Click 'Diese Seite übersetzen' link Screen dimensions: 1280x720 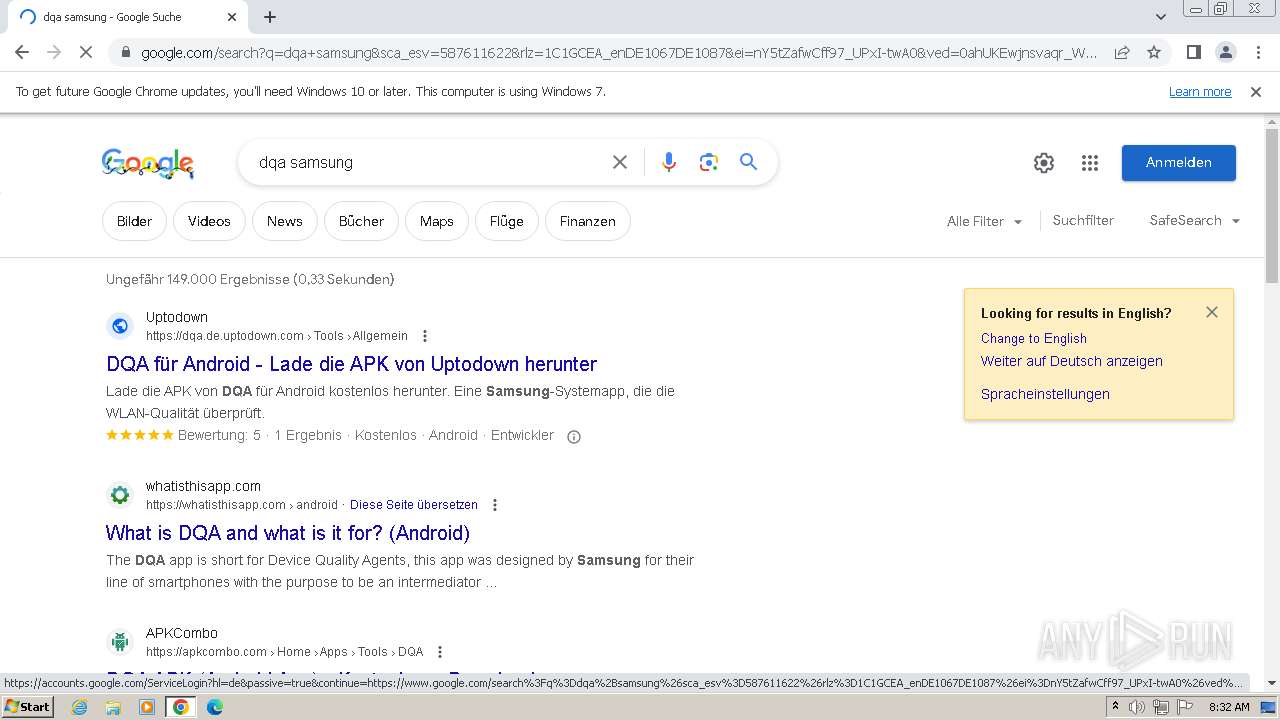coord(414,505)
